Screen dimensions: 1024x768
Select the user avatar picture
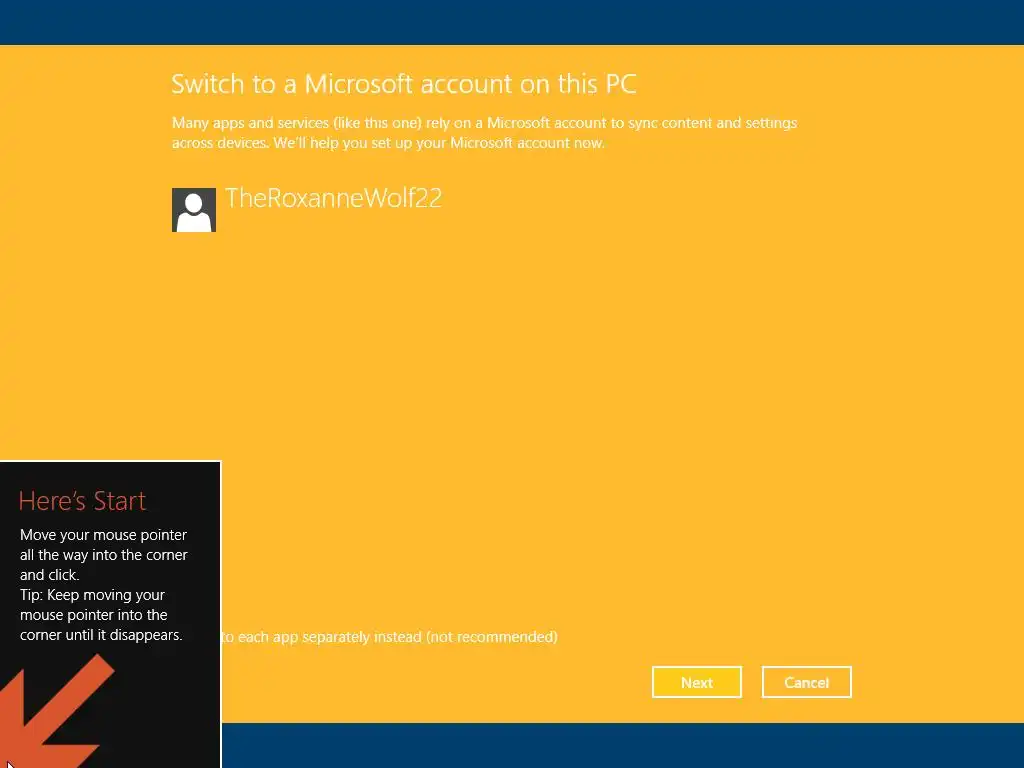pyautogui.click(x=194, y=210)
